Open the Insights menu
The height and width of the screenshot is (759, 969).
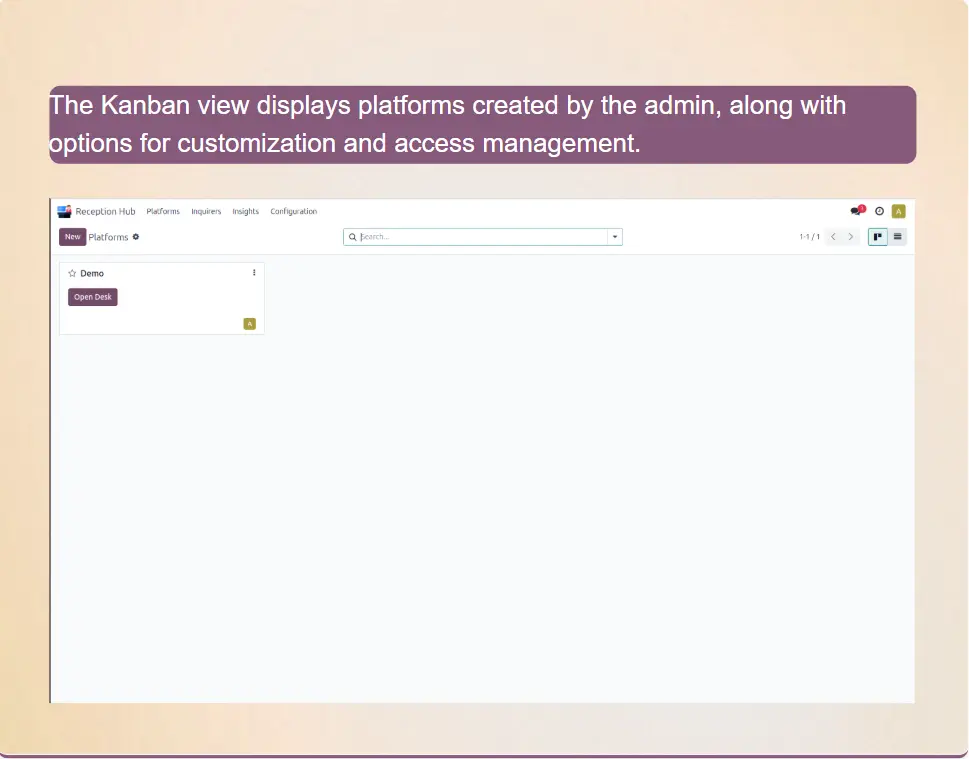(245, 211)
